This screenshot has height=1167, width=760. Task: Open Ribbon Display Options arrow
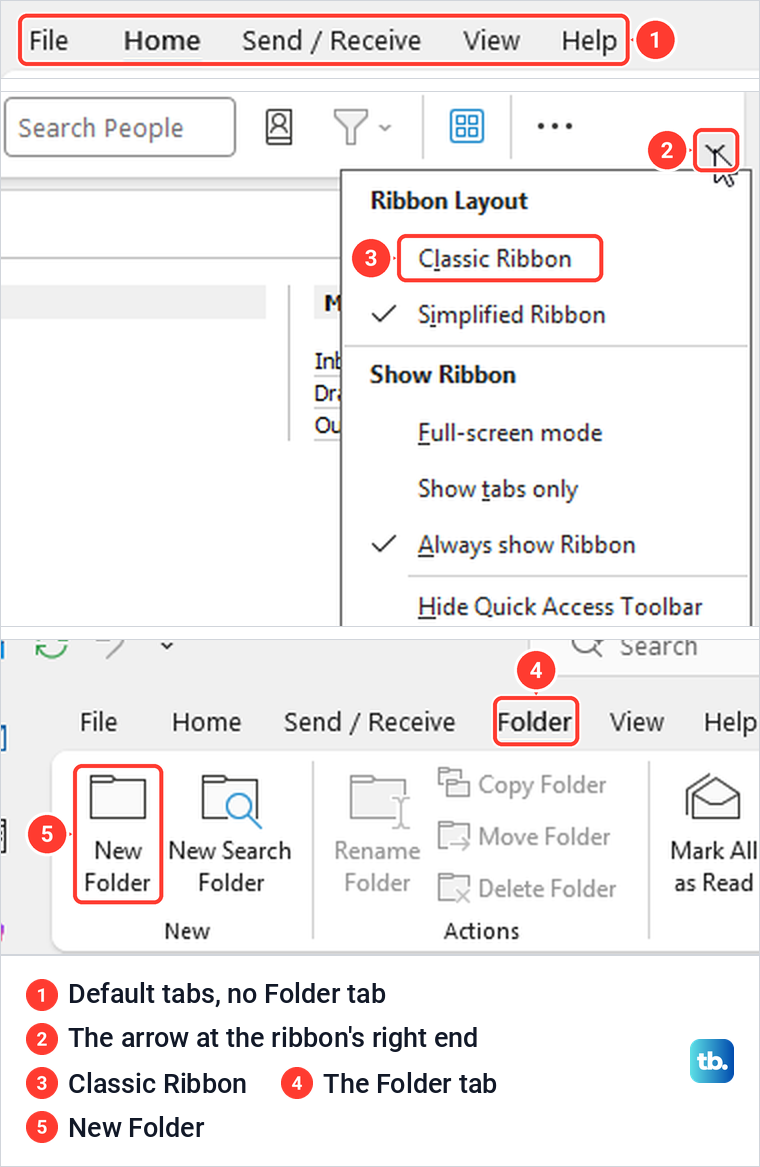(715, 151)
